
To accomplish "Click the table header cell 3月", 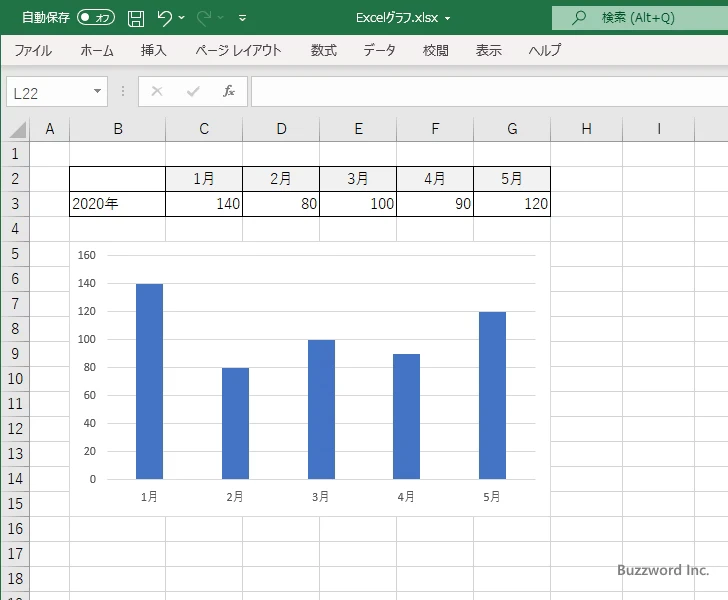I will click(358, 179).
